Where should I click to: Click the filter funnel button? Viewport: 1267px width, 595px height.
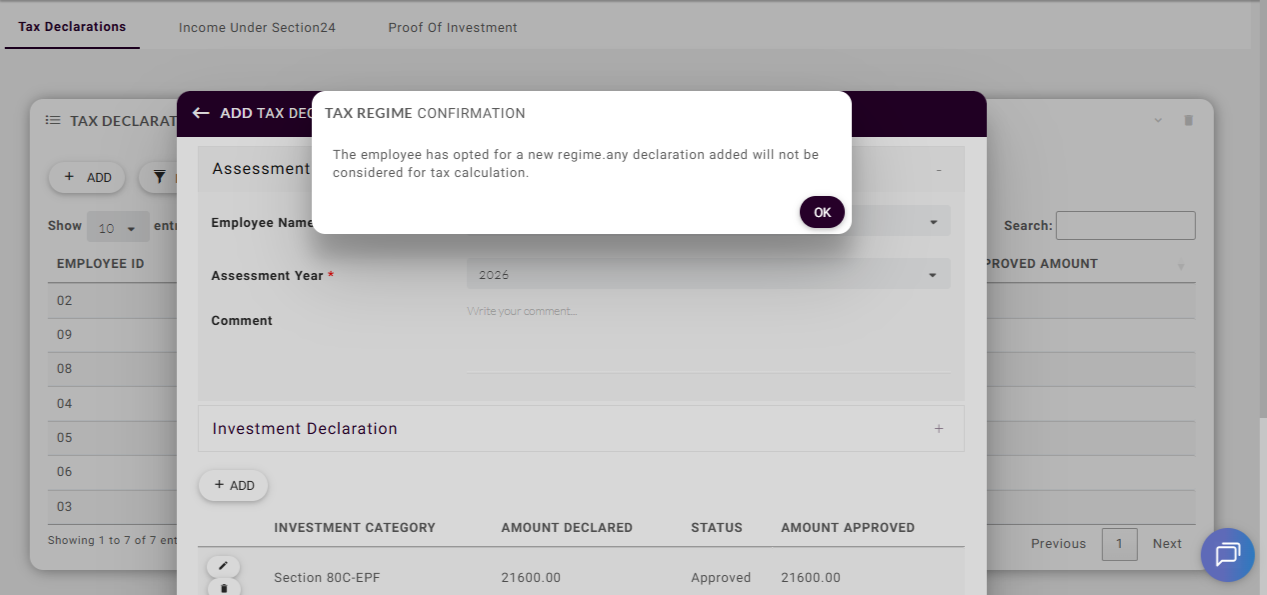point(159,177)
